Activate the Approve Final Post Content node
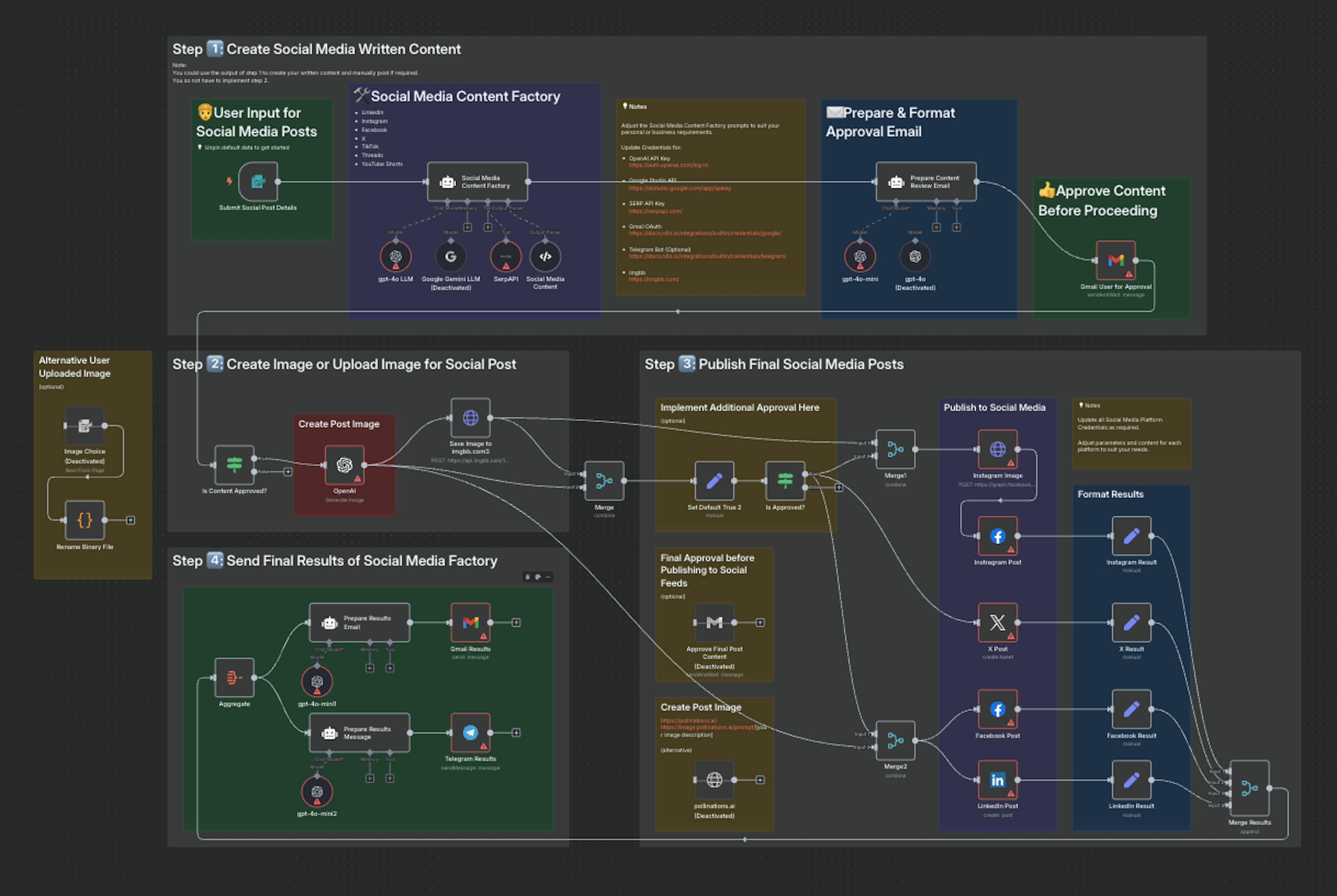1337x896 pixels. (714, 622)
